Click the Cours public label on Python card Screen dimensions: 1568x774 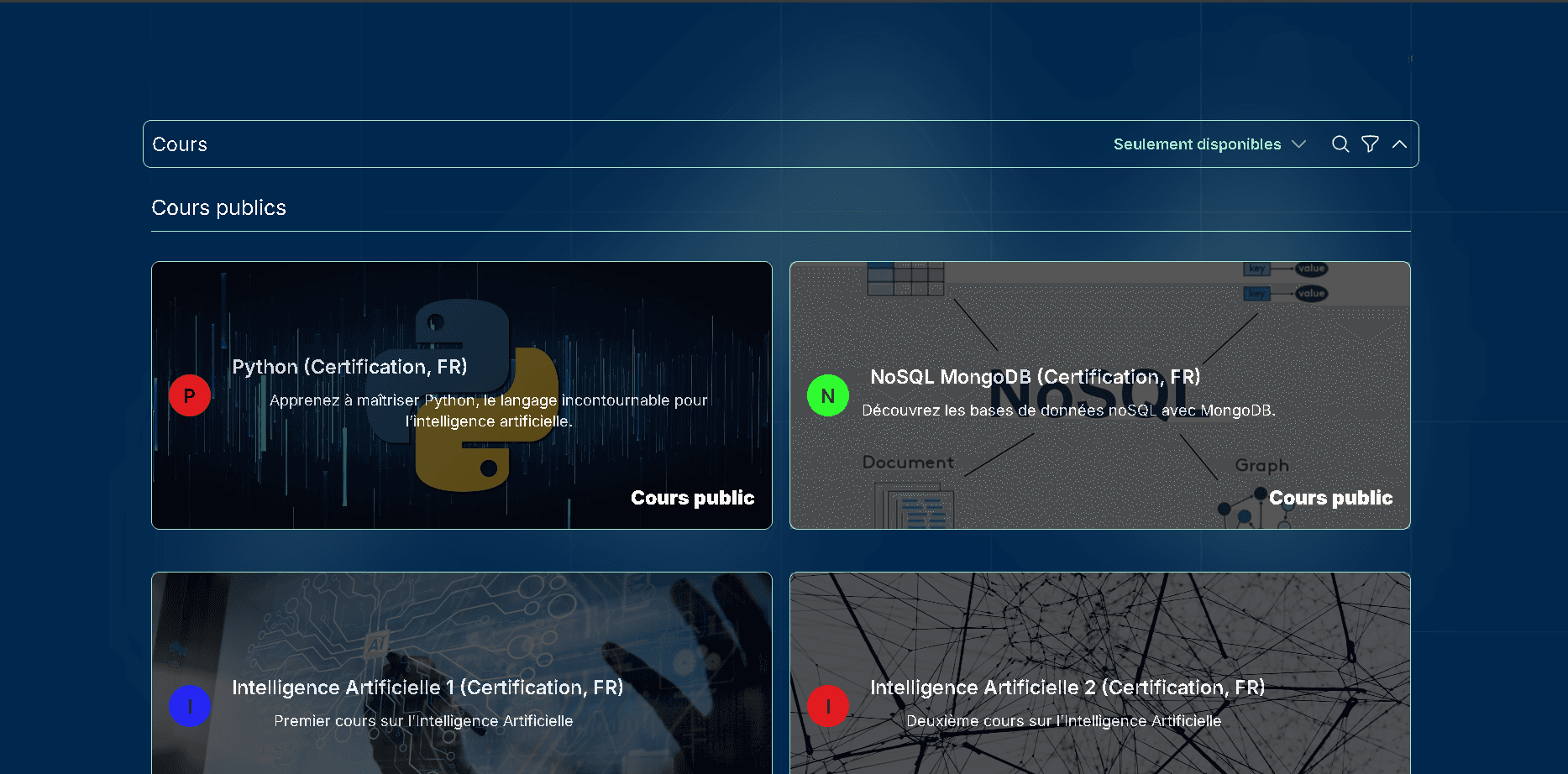coord(692,498)
